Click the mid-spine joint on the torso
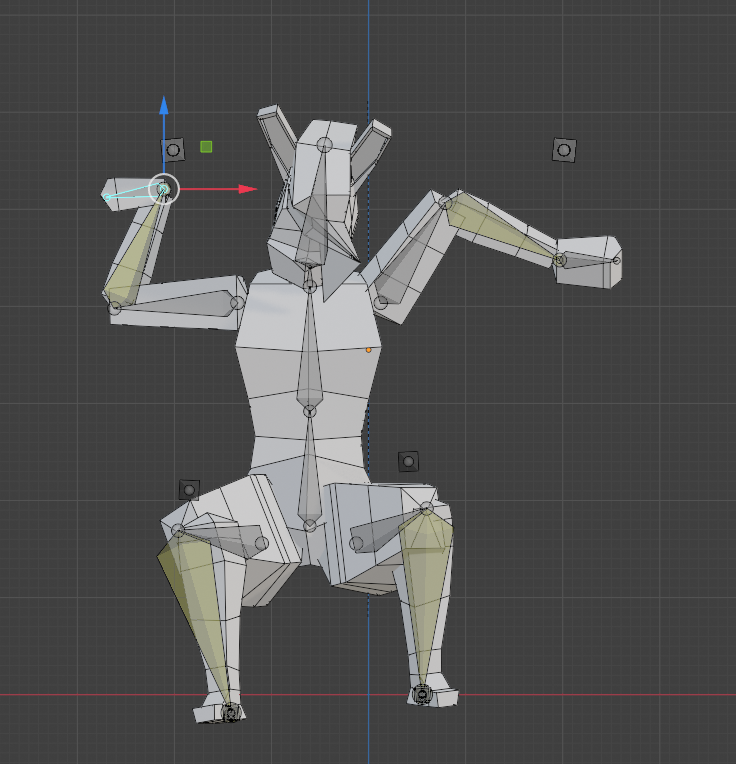This screenshot has width=736, height=764. (310, 410)
